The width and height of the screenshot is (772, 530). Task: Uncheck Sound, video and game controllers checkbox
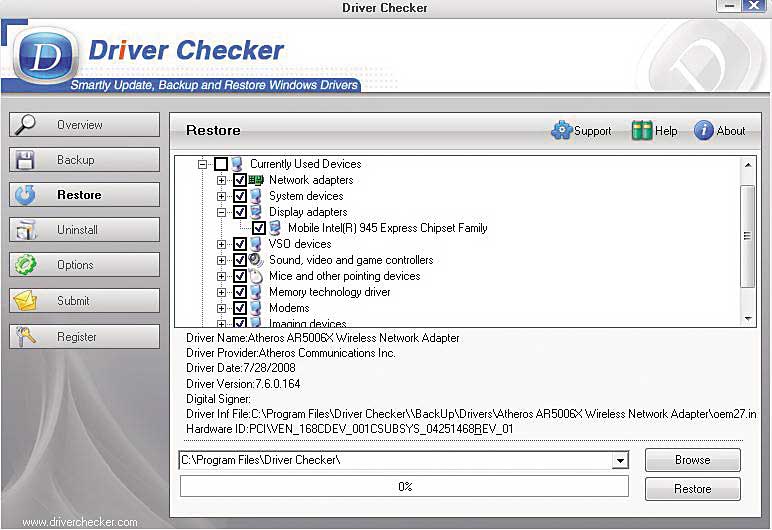(x=240, y=260)
